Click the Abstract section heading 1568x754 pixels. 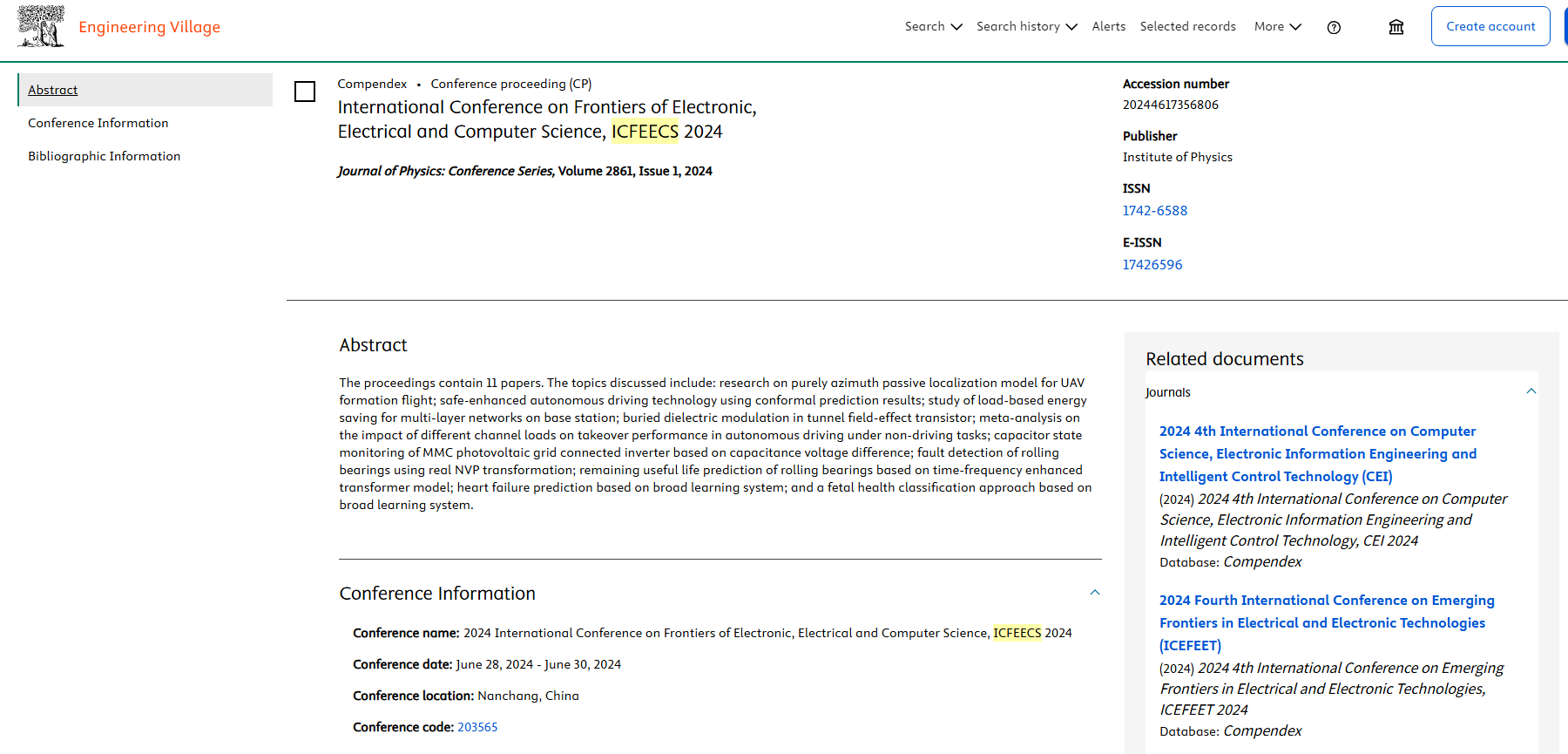(x=373, y=345)
